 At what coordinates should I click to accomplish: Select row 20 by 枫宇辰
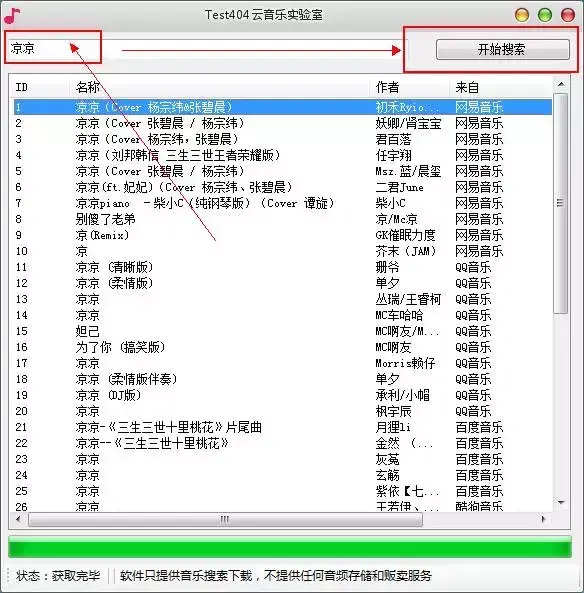283,411
